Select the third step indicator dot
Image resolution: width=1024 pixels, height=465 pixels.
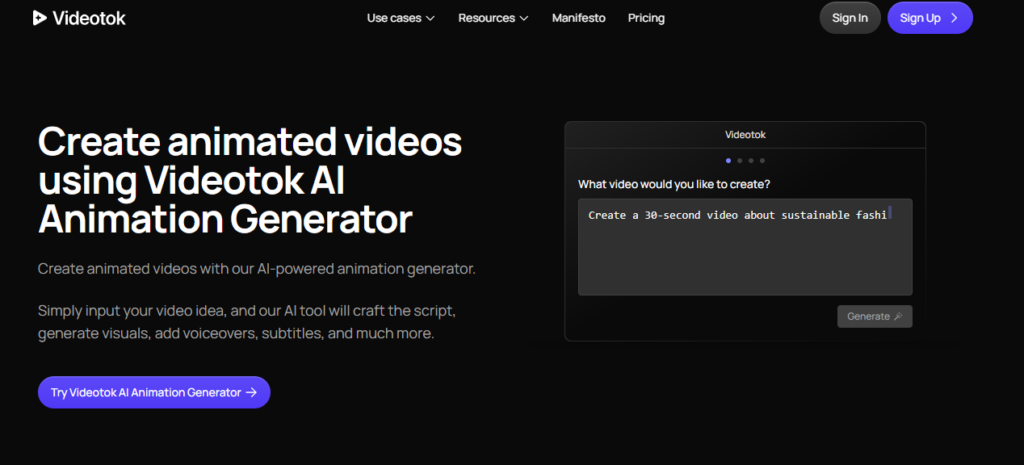pyautogui.click(x=751, y=161)
